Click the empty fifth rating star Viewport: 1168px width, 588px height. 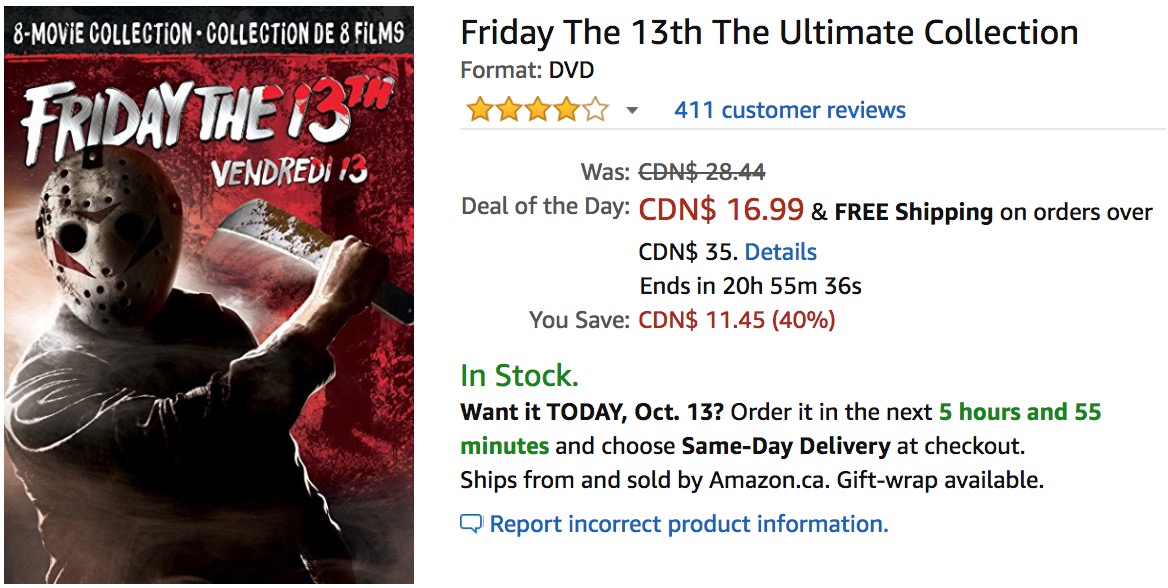pos(595,110)
